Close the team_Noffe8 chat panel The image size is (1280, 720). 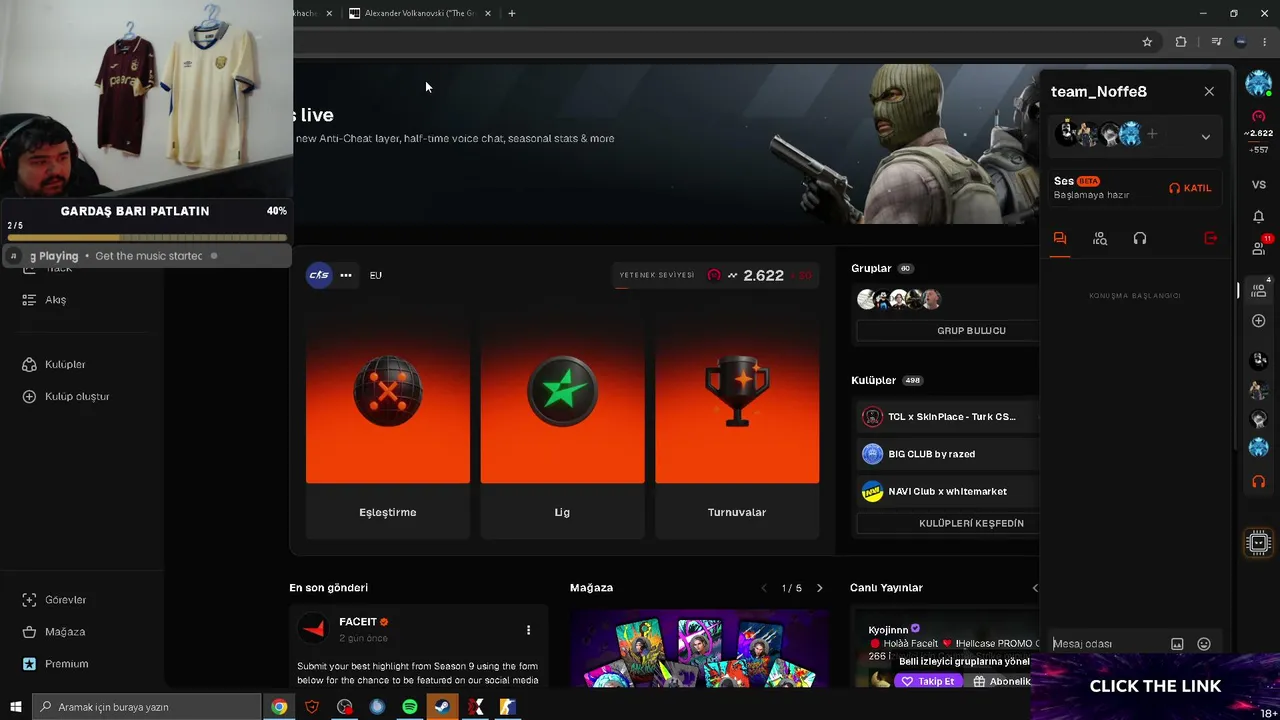pos(1209,91)
